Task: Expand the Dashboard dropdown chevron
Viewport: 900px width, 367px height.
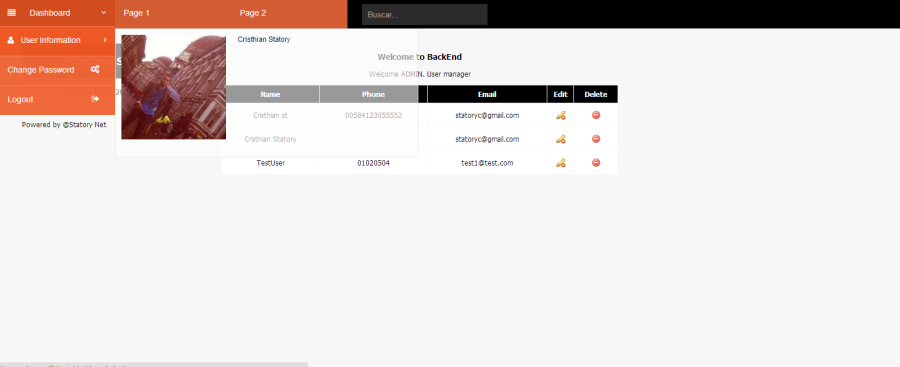Action: (103, 13)
